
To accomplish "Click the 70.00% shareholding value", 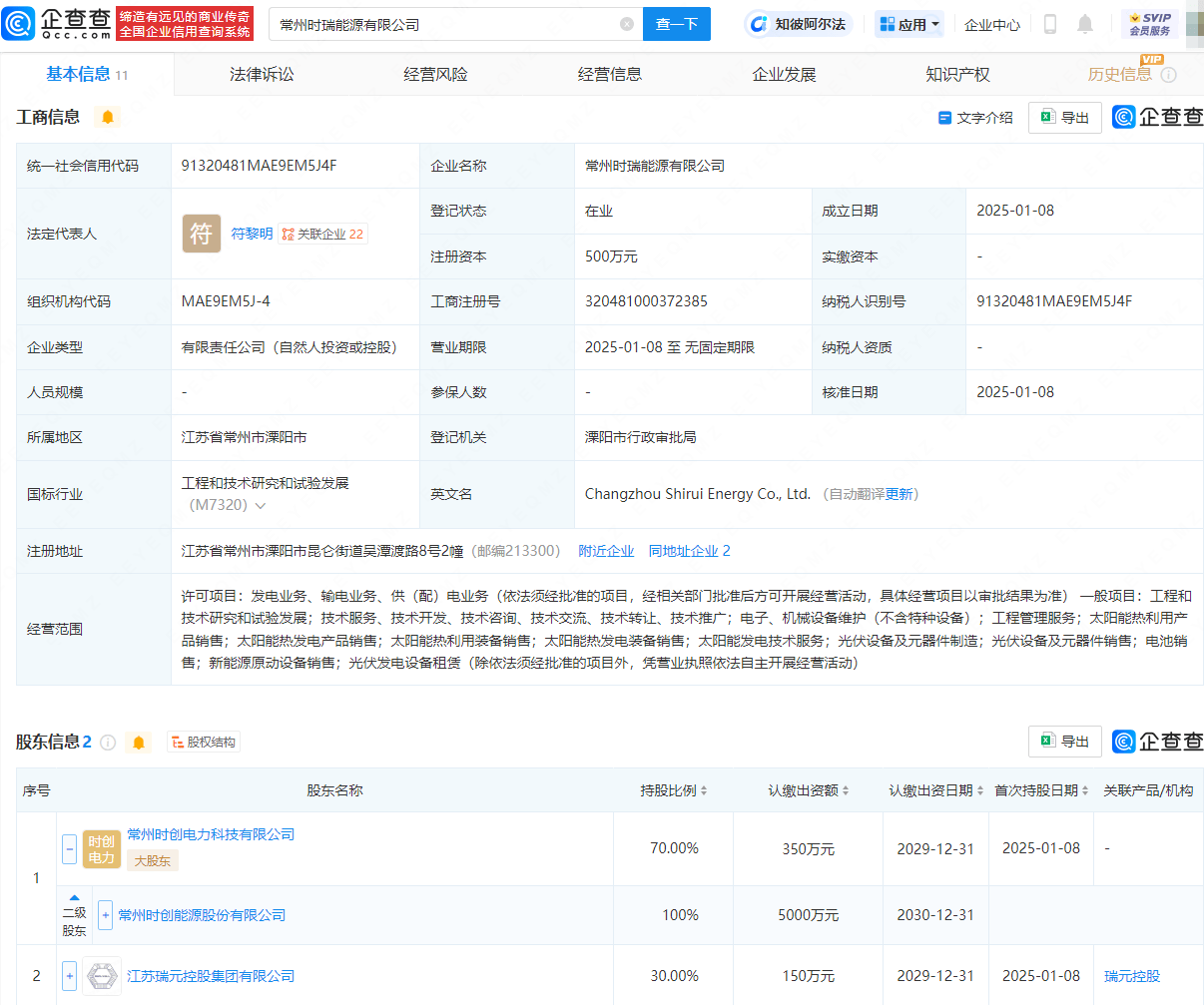I will 674,848.
